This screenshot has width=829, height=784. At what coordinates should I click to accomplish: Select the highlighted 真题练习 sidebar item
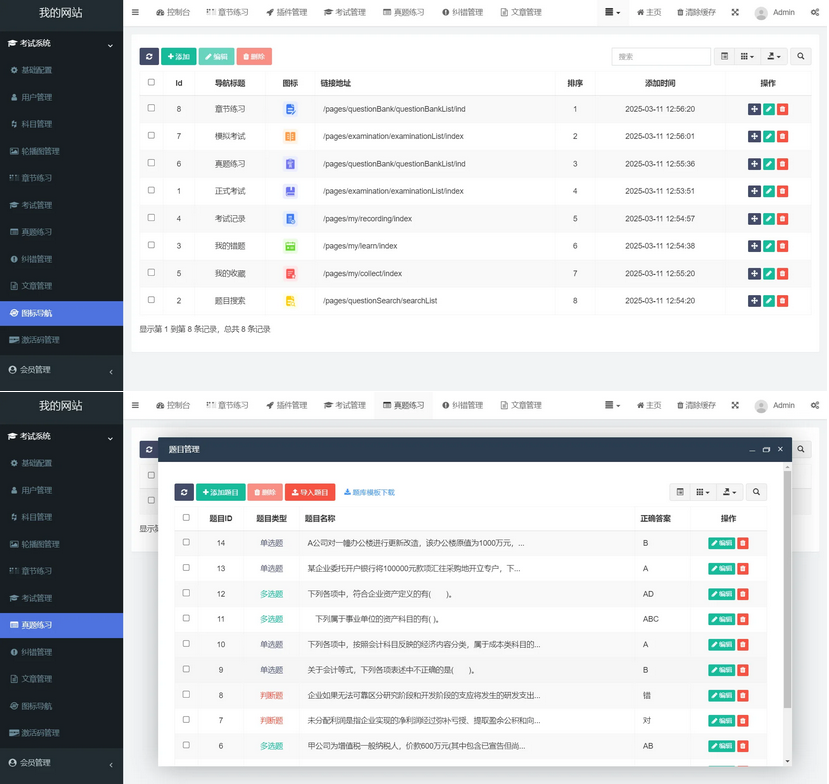click(61, 625)
